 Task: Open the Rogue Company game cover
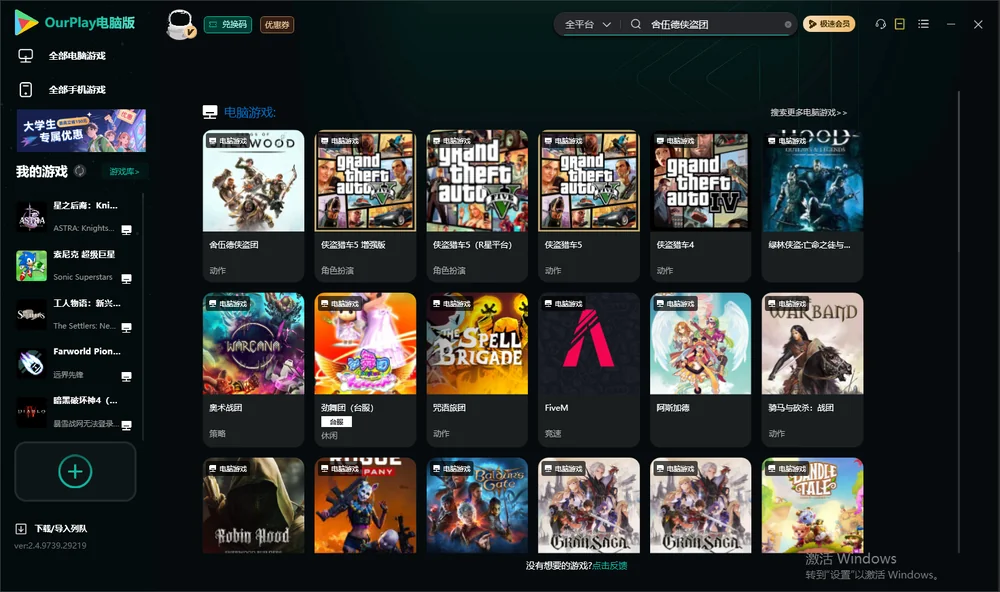(365, 505)
